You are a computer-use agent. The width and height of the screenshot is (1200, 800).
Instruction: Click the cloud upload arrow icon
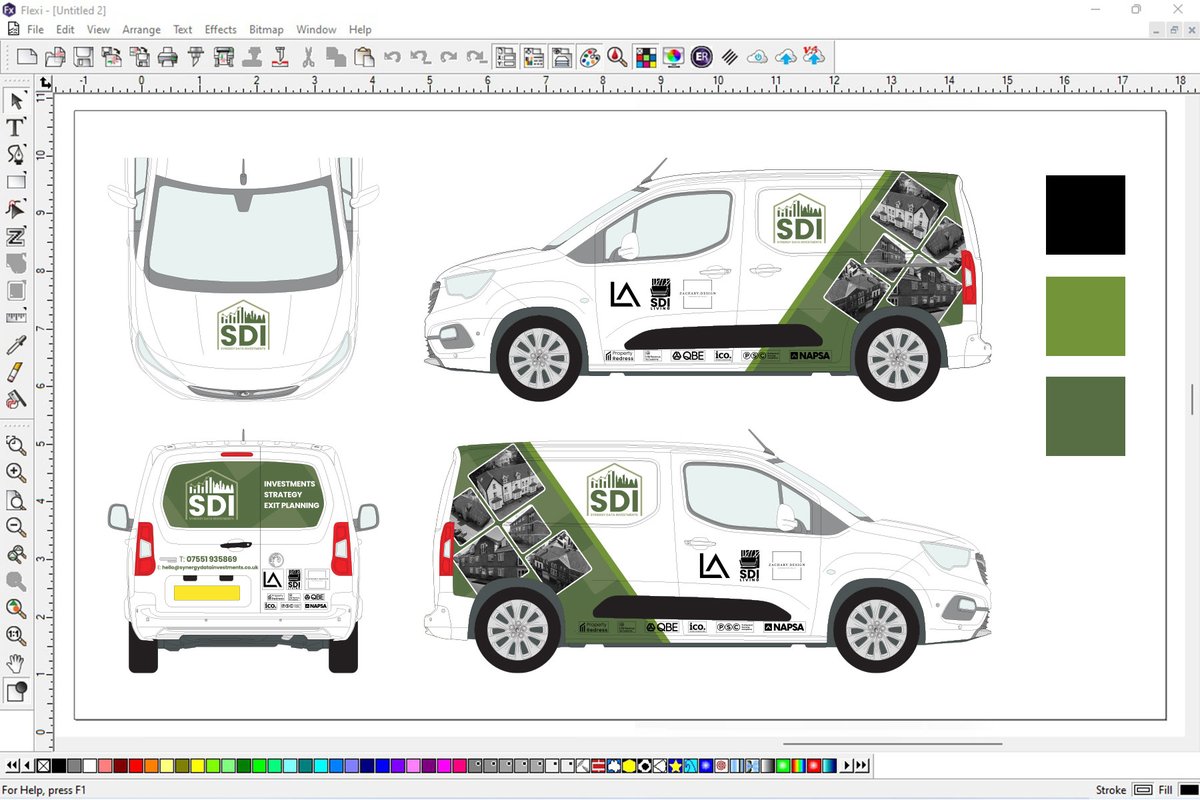pos(786,57)
